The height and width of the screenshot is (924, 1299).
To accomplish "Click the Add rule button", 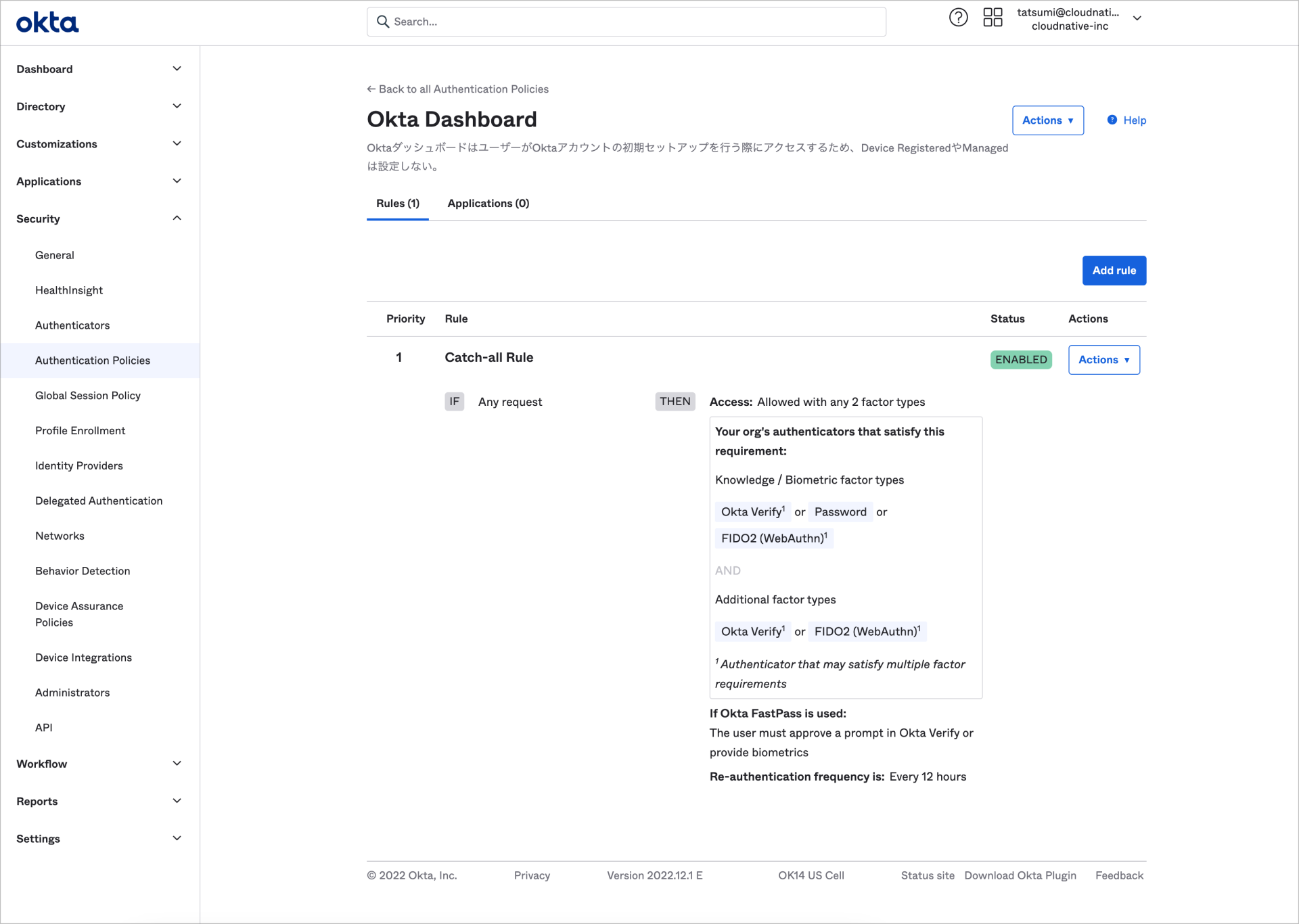I will (x=1114, y=270).
